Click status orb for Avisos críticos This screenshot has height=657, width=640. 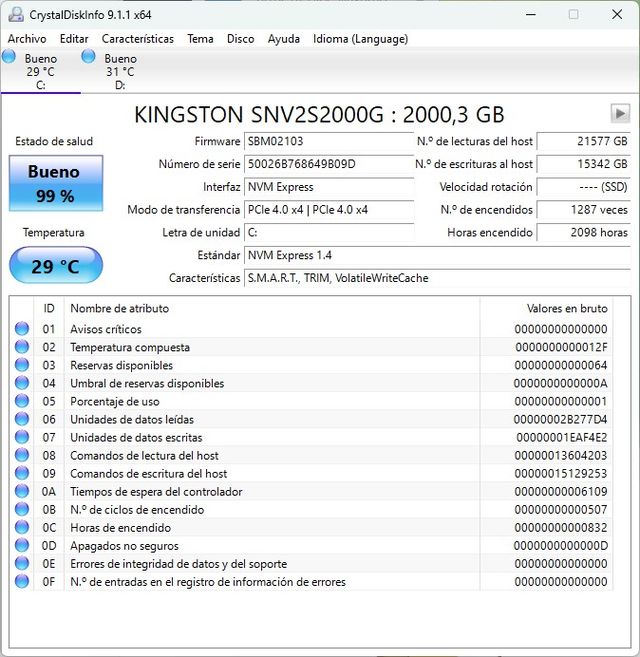(x=22, y=329)
